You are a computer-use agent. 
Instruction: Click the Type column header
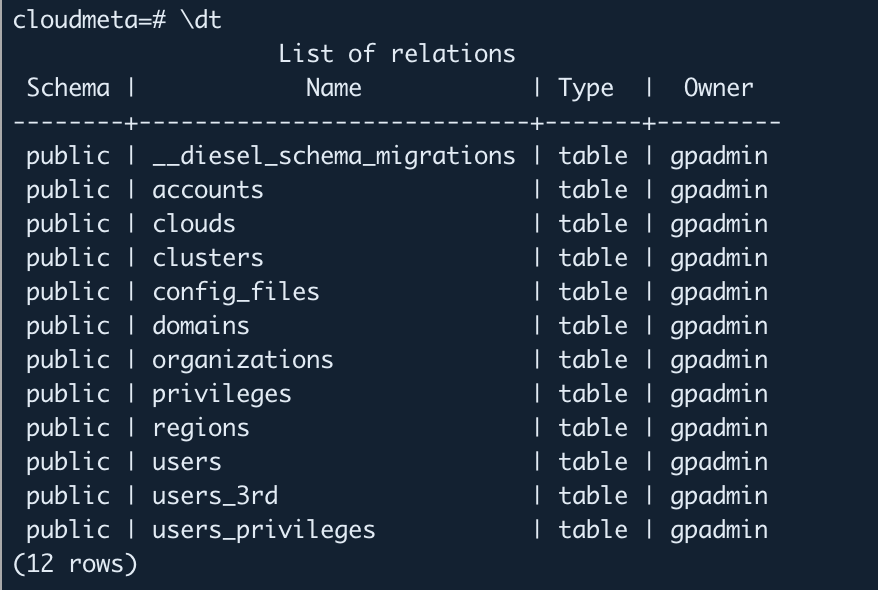pyautogui.click(x=586, y=88)
